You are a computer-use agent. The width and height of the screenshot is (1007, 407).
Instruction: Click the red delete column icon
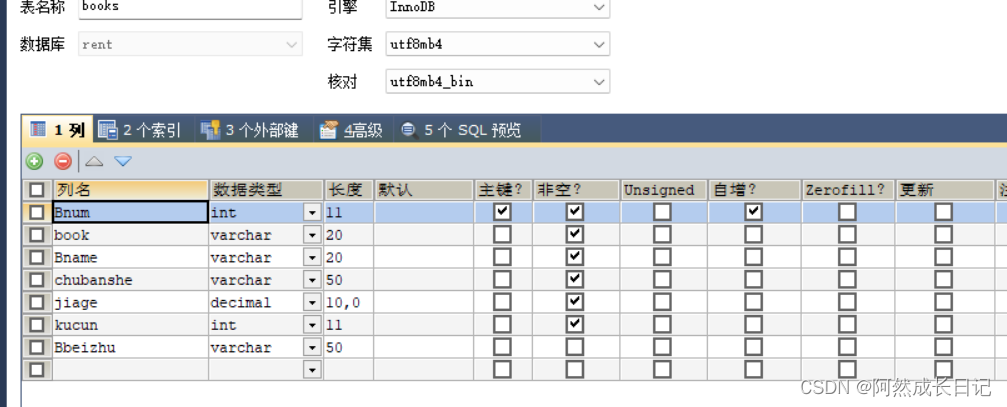pos(62,161)
